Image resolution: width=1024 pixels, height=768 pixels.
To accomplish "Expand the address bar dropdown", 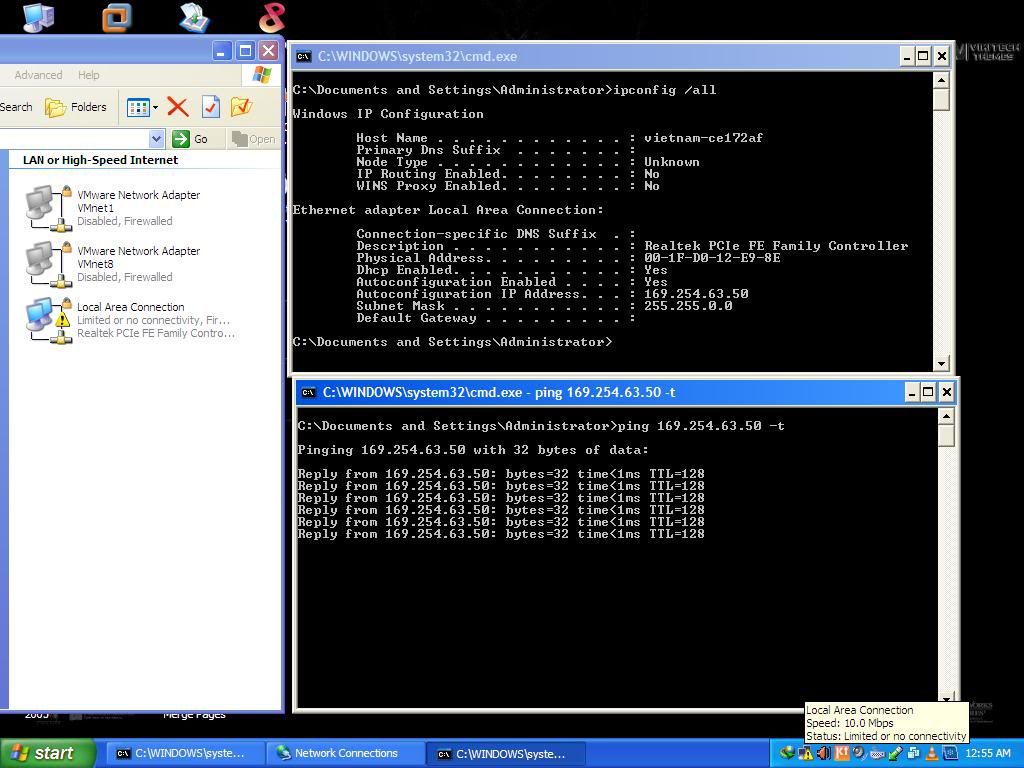I will click(x=156, y=138).
